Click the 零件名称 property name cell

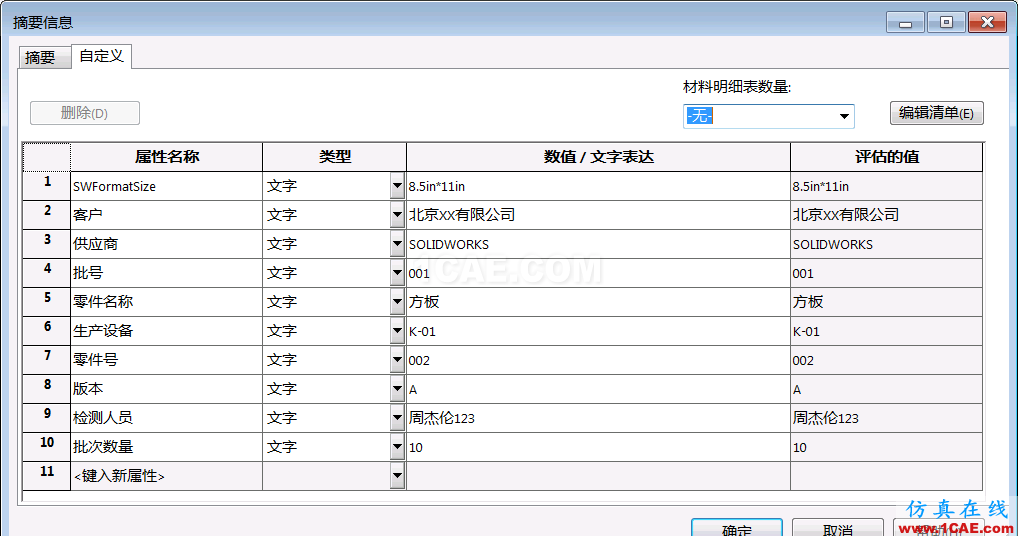click(x=166, y=302)
